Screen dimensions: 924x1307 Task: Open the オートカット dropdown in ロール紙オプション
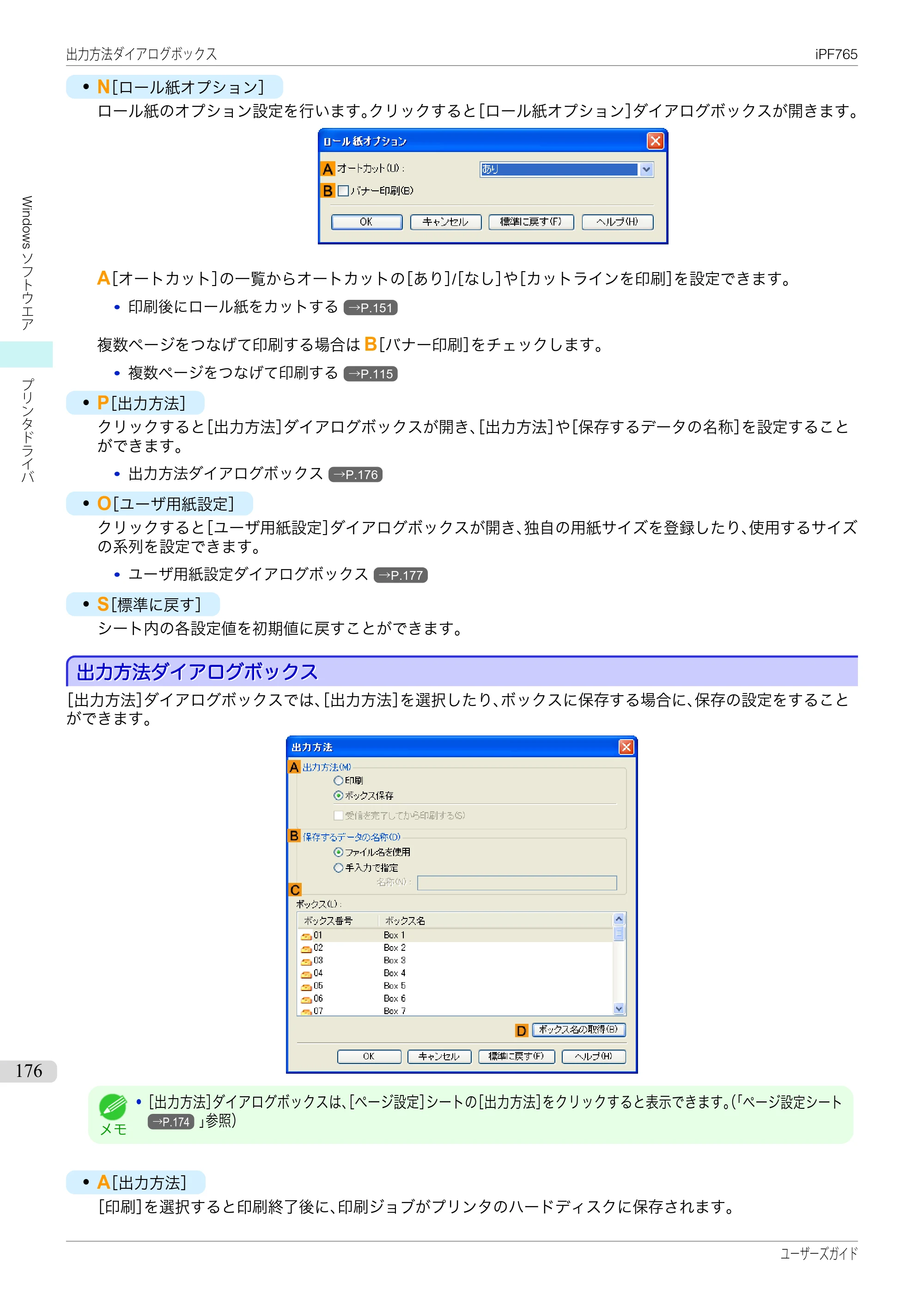tap(566, 169)
